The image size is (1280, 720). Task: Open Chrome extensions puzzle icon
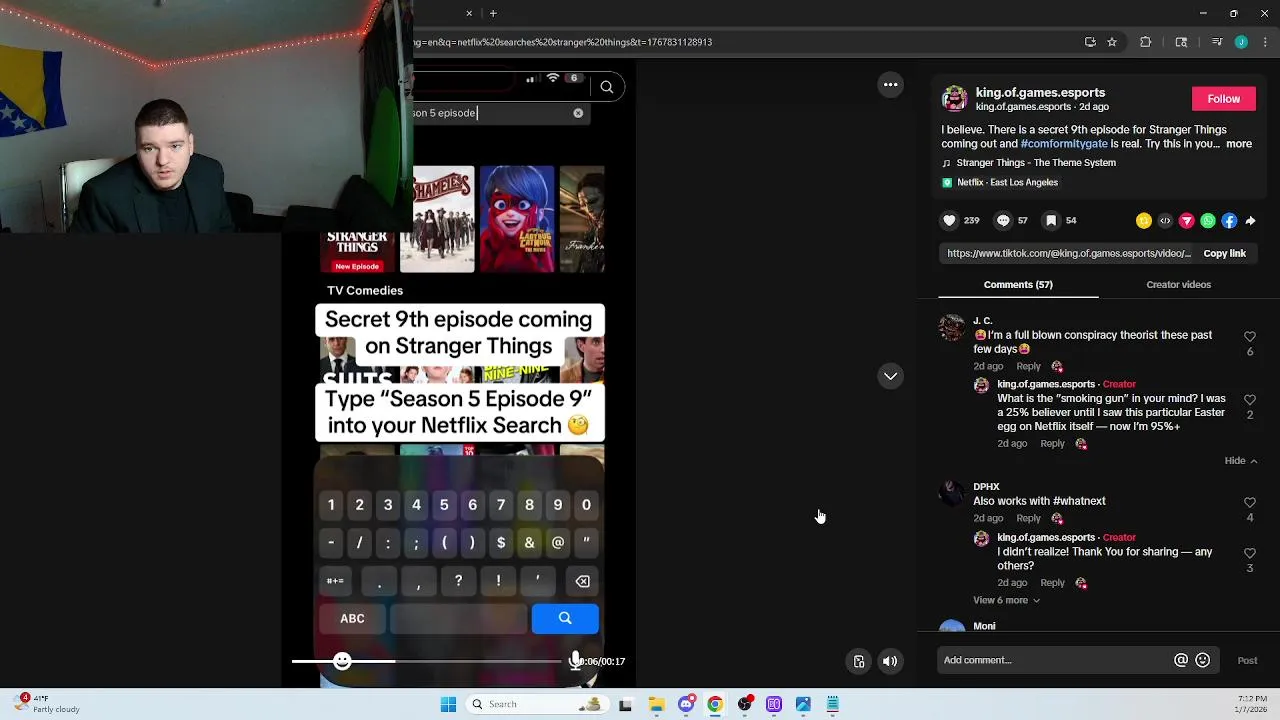tap(1146, 42)
